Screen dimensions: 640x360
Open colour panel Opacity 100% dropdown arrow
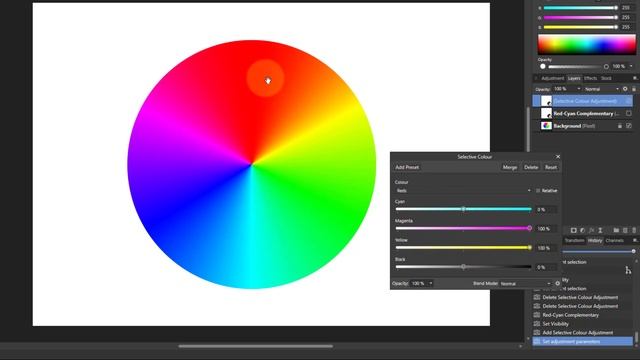pos(631,66)
